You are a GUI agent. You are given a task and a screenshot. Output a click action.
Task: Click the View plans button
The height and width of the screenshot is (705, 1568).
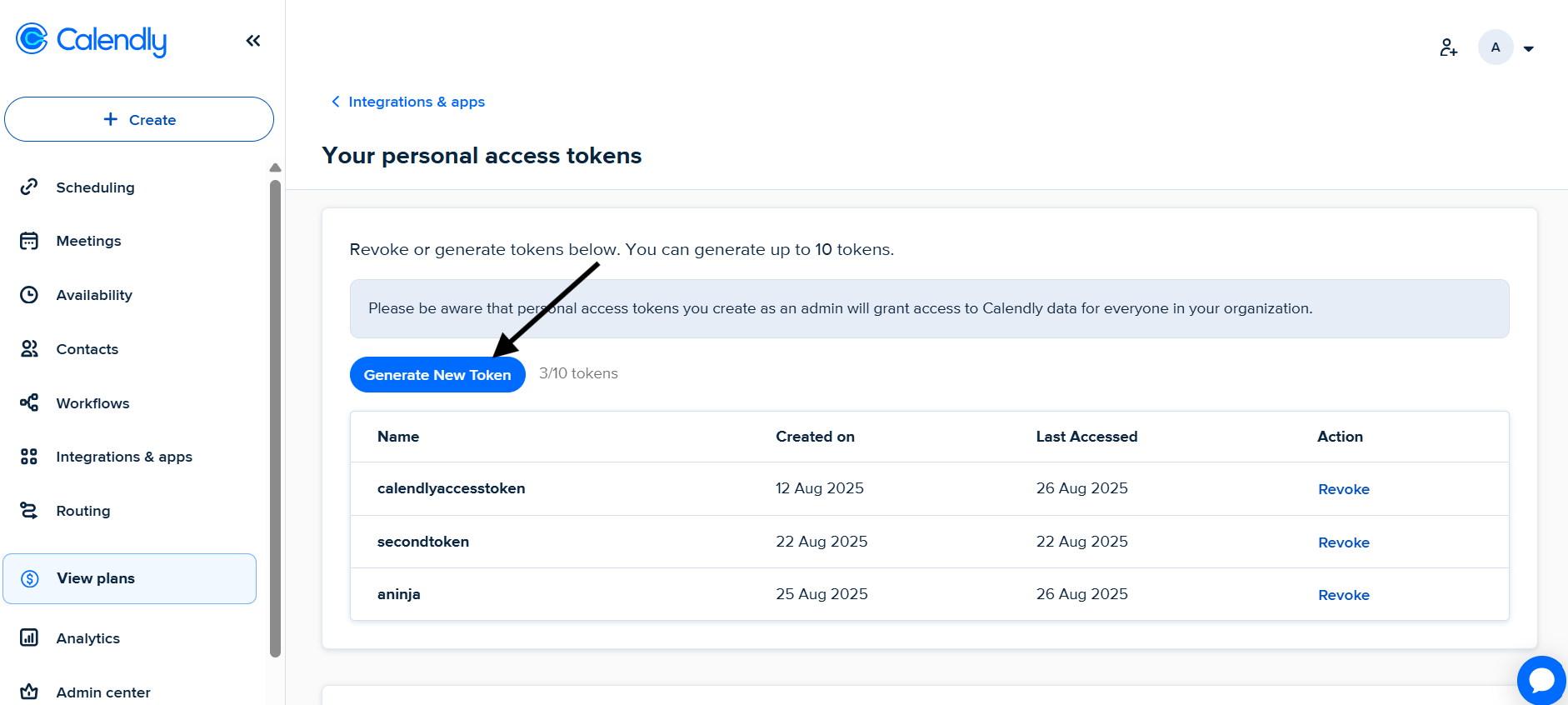coord(129,578)
